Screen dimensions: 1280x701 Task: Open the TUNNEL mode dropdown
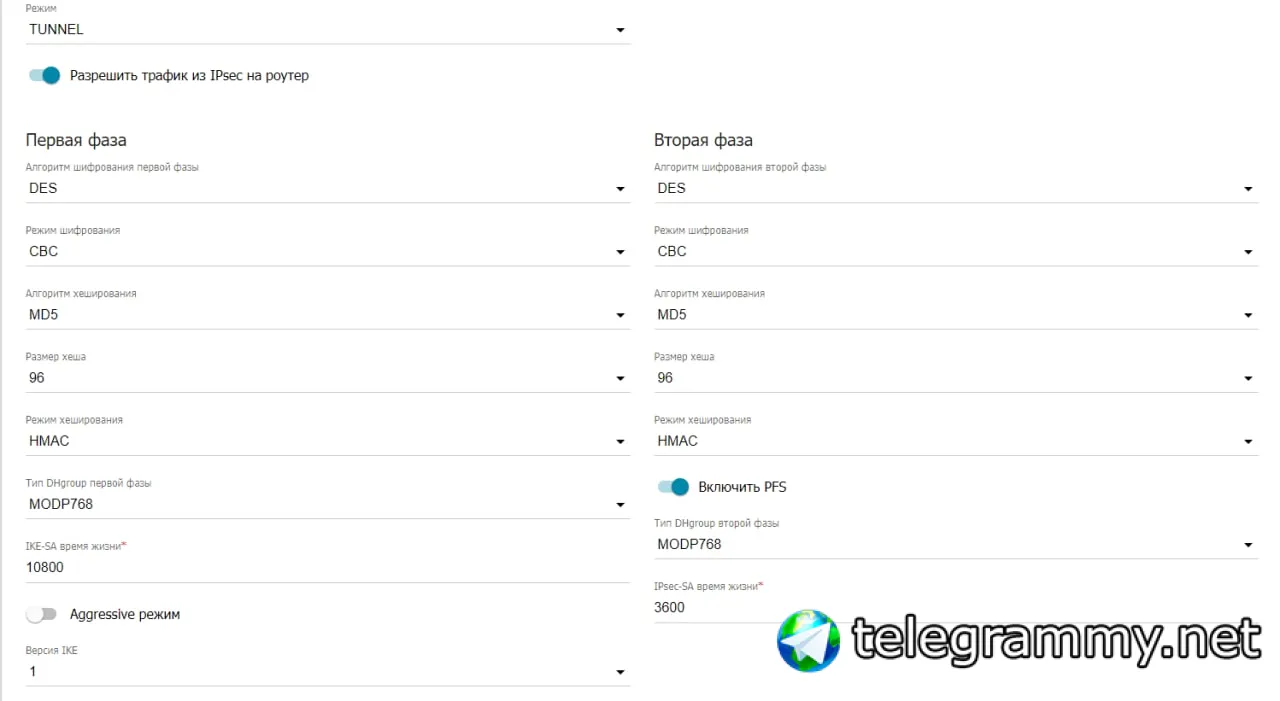[x=328, y=30]
